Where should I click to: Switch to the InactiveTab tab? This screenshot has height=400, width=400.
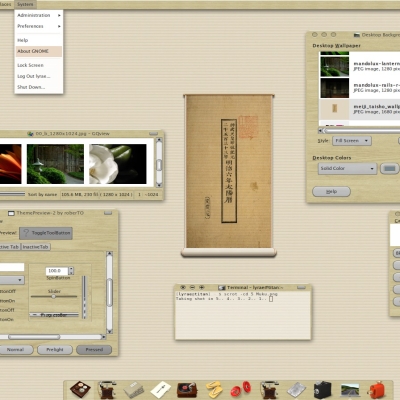(36, 247)
